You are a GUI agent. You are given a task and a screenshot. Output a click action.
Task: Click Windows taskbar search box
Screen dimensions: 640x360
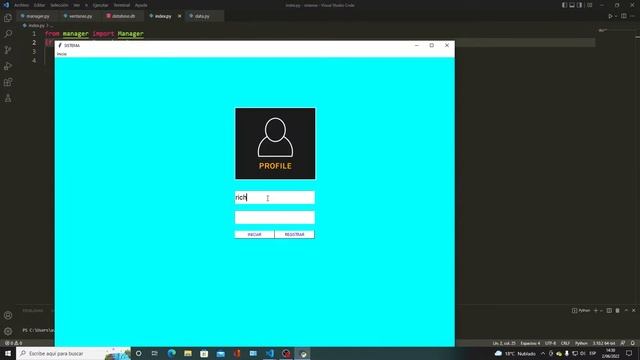73,353
